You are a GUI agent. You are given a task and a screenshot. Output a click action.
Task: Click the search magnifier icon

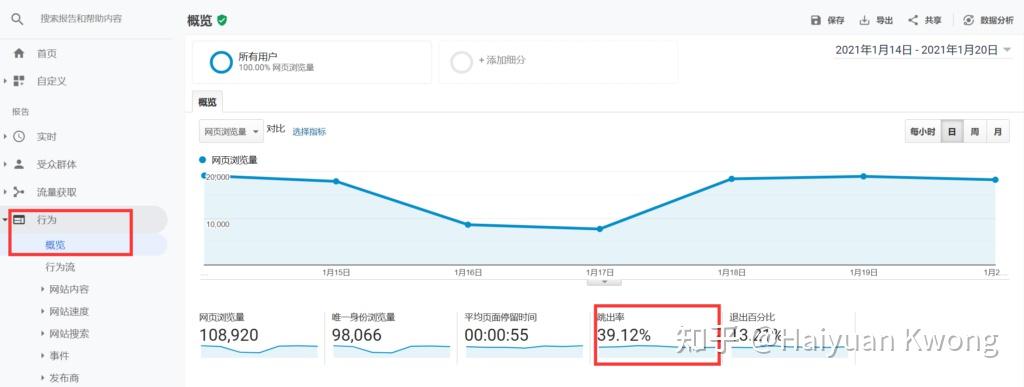pyautogui.click(x=18, y=20)
